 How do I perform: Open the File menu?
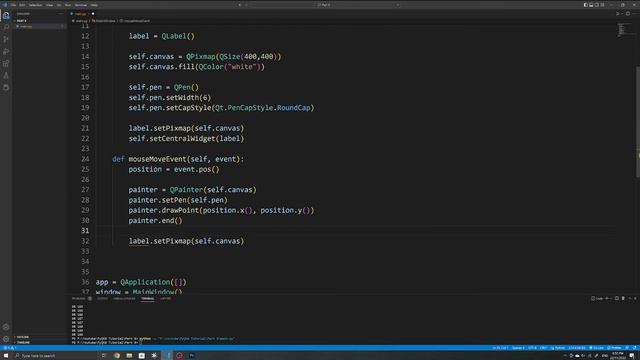(x=13, y=5)
